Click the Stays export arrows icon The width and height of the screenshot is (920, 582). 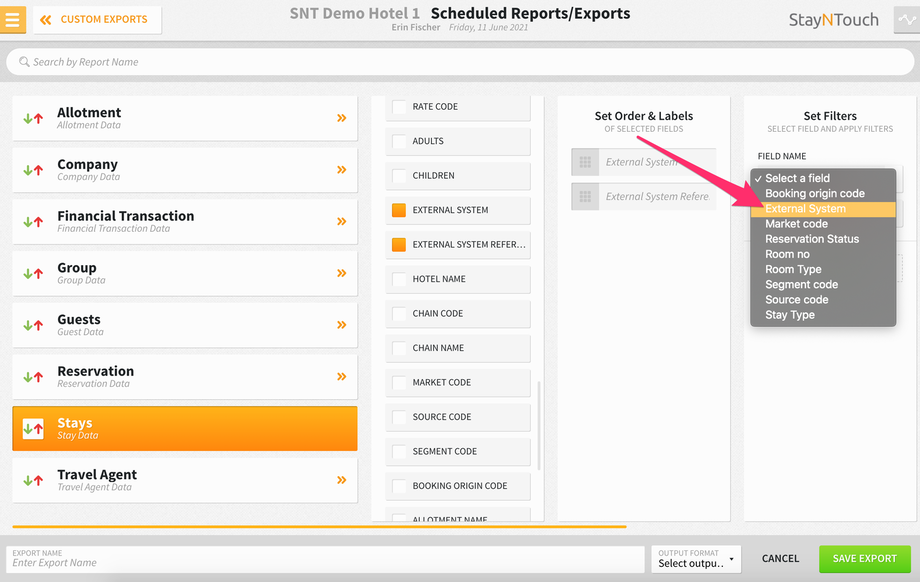[x=33, y=429]
